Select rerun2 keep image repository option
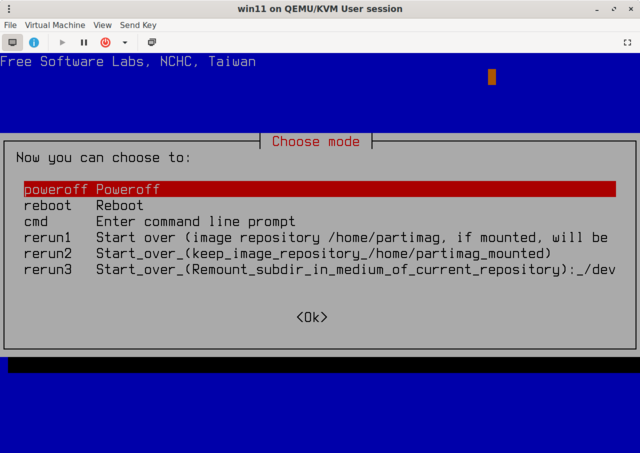 click(x=288, y=254)
